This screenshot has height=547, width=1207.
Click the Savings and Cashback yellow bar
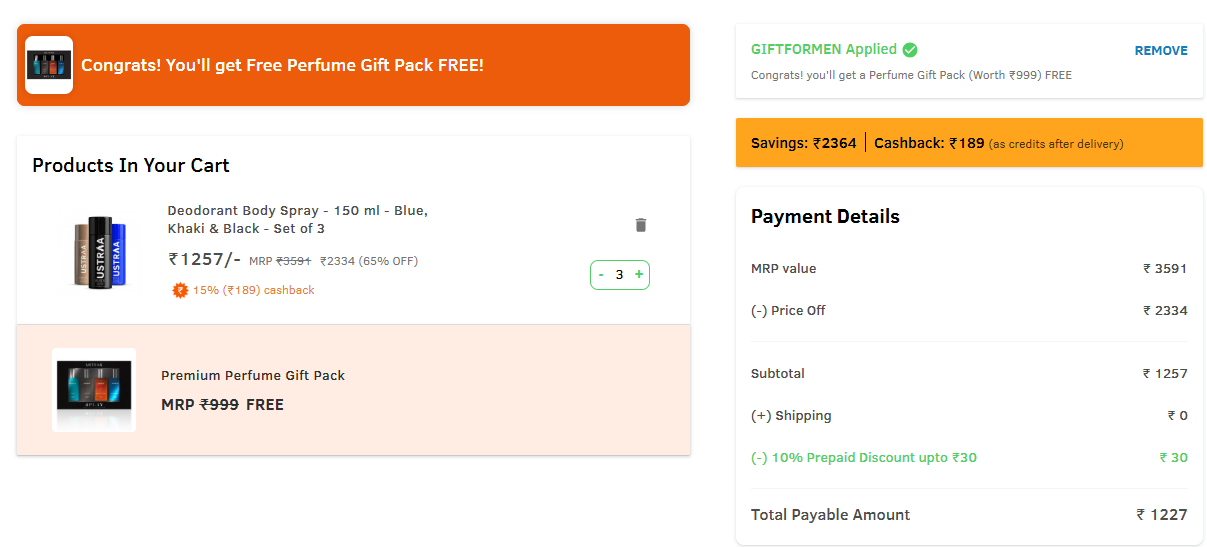pyautogui.click(x=969, y=143)
